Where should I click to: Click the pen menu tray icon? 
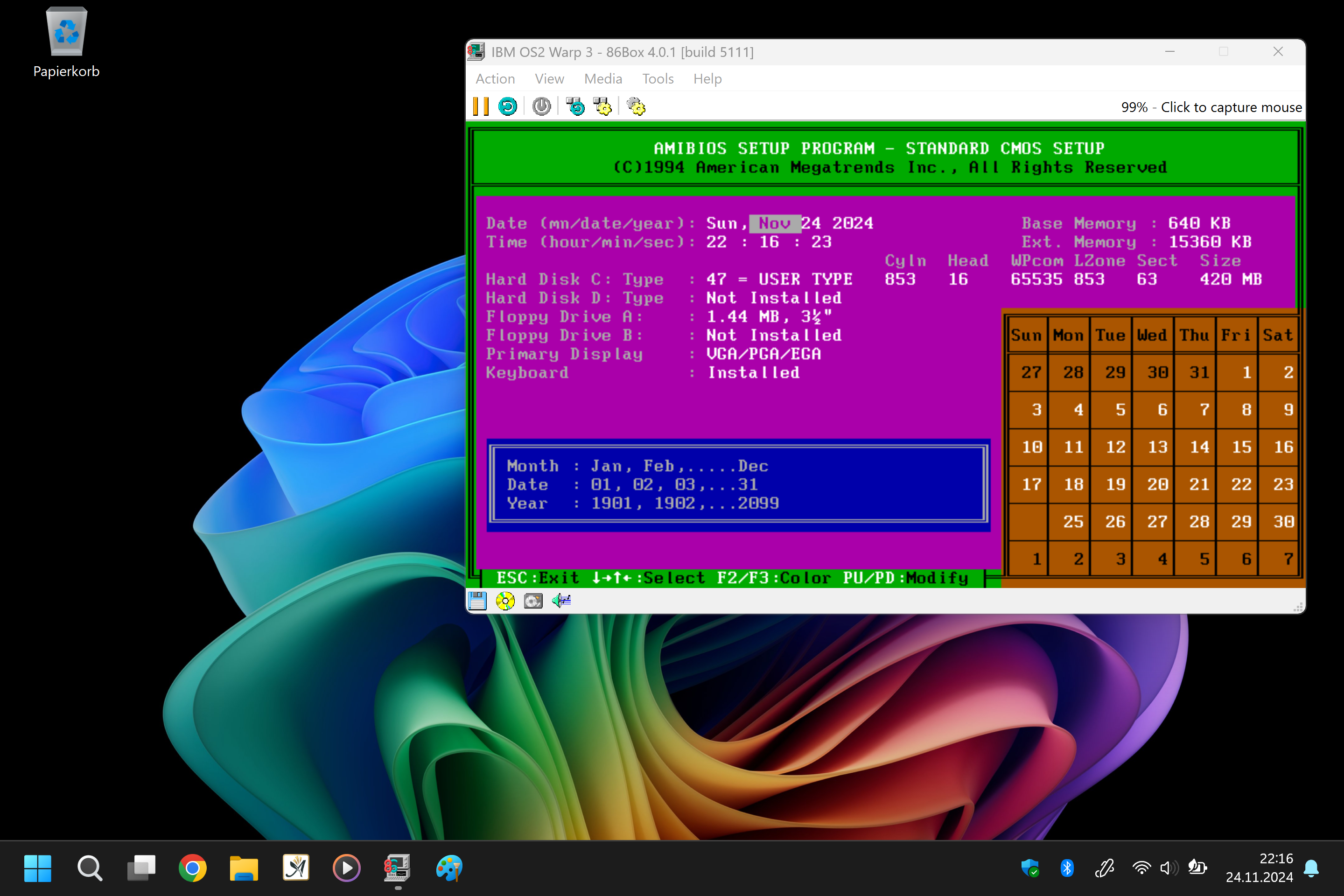(1105, 868)
